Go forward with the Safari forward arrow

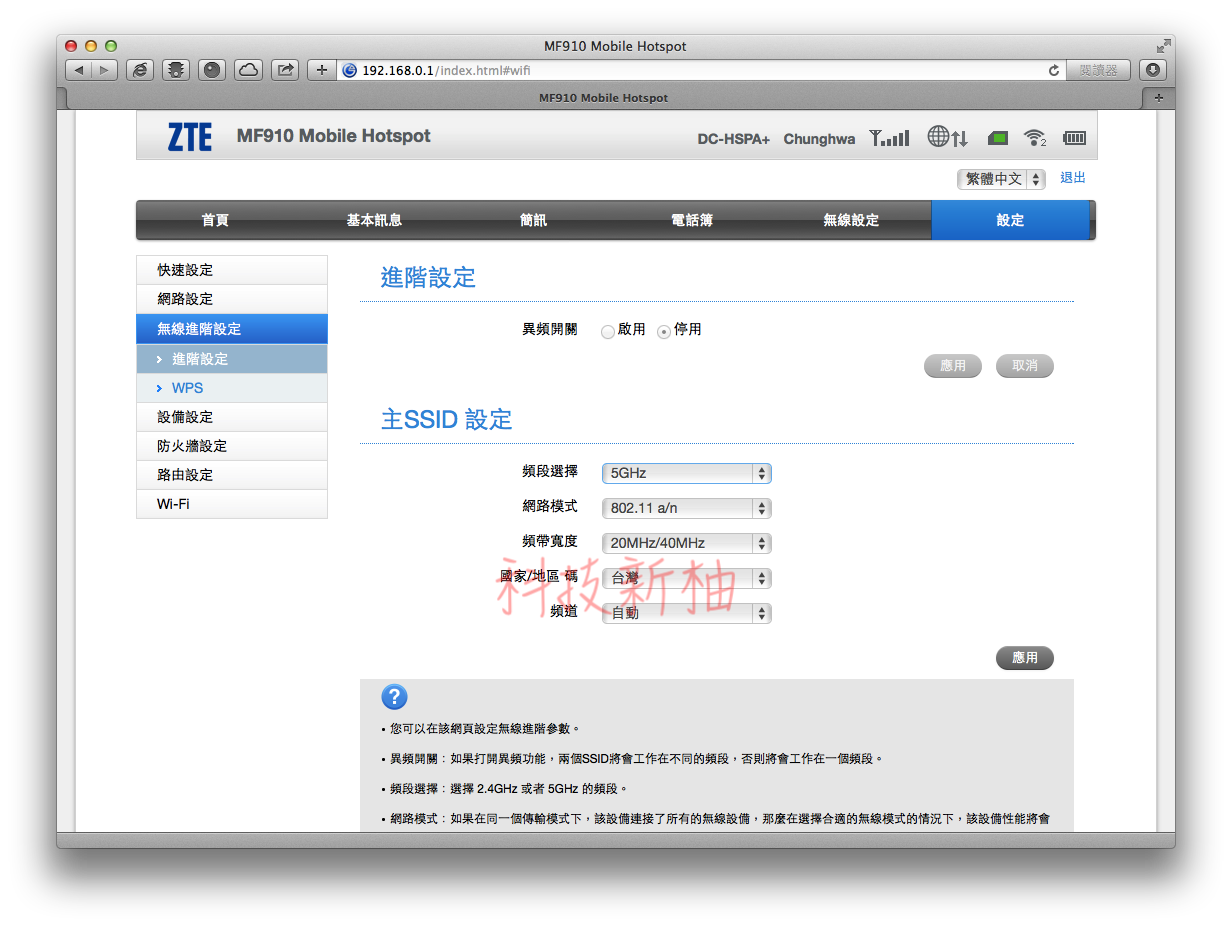(105, 70)
